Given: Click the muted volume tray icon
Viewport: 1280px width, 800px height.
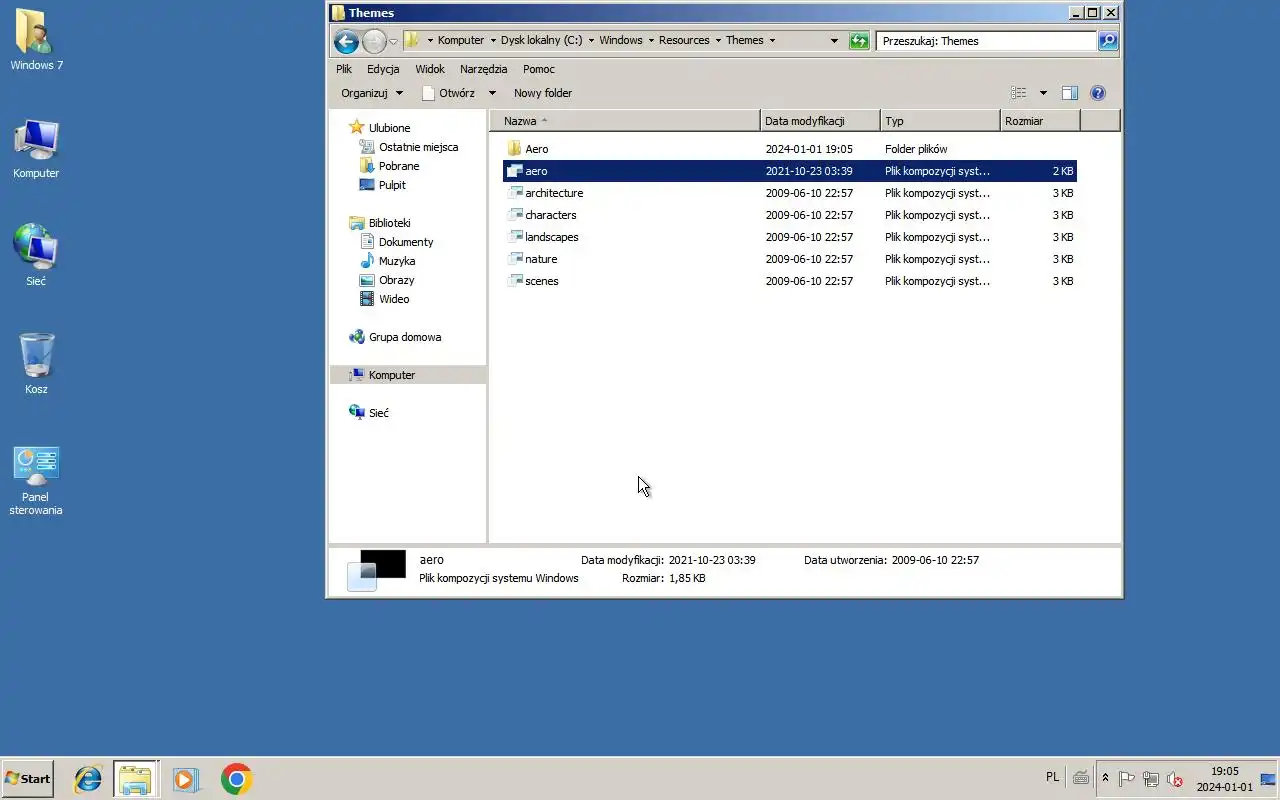Looking at the screenshot, I should click(1175, 778).
